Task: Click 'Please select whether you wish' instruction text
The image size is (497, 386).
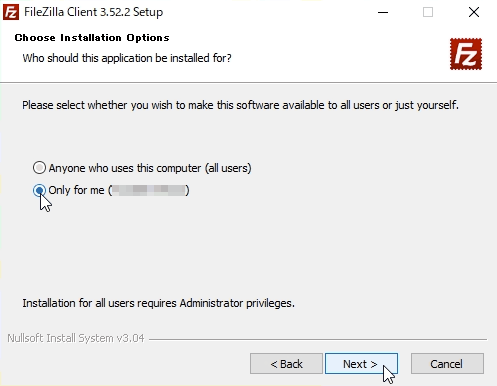Action: [240, 105]
